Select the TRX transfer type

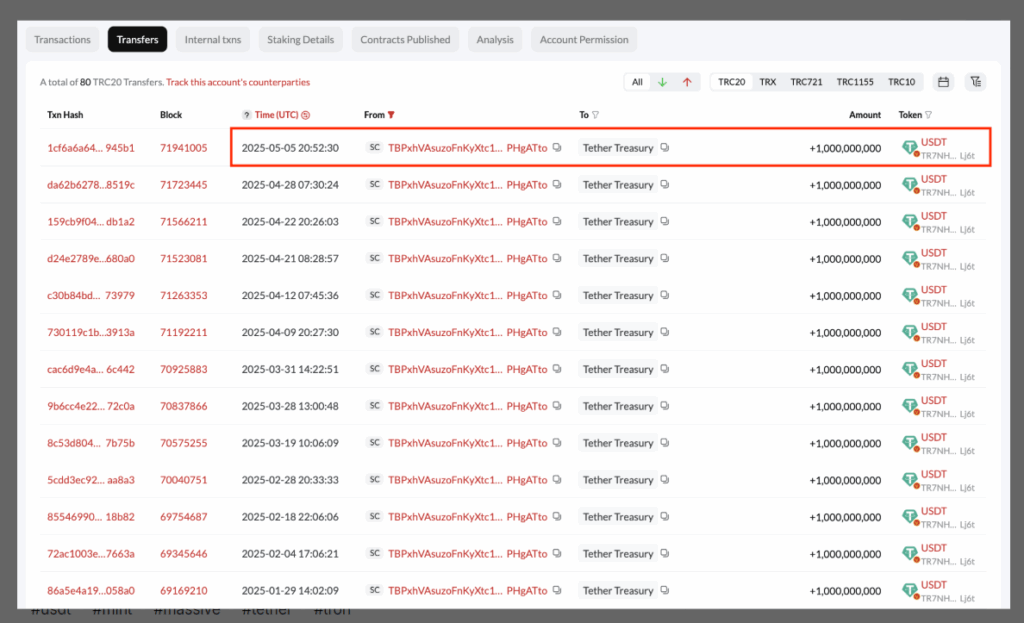pos(767,82)
